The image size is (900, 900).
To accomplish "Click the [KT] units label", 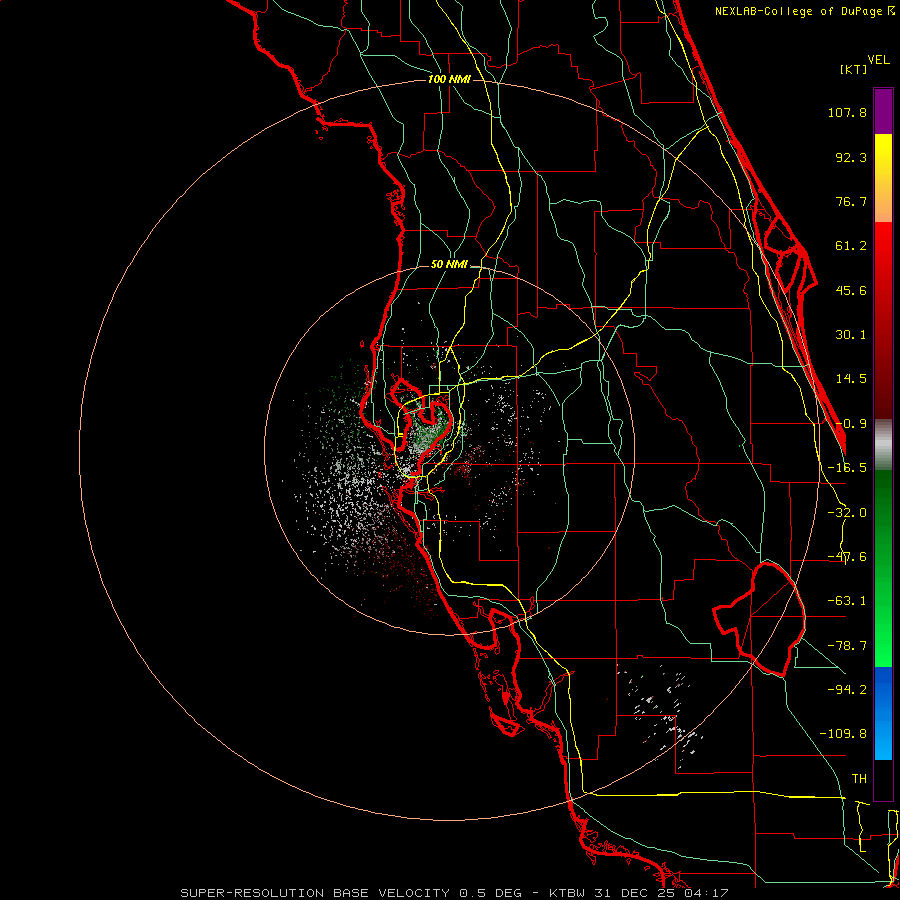I will click(853, 69).
